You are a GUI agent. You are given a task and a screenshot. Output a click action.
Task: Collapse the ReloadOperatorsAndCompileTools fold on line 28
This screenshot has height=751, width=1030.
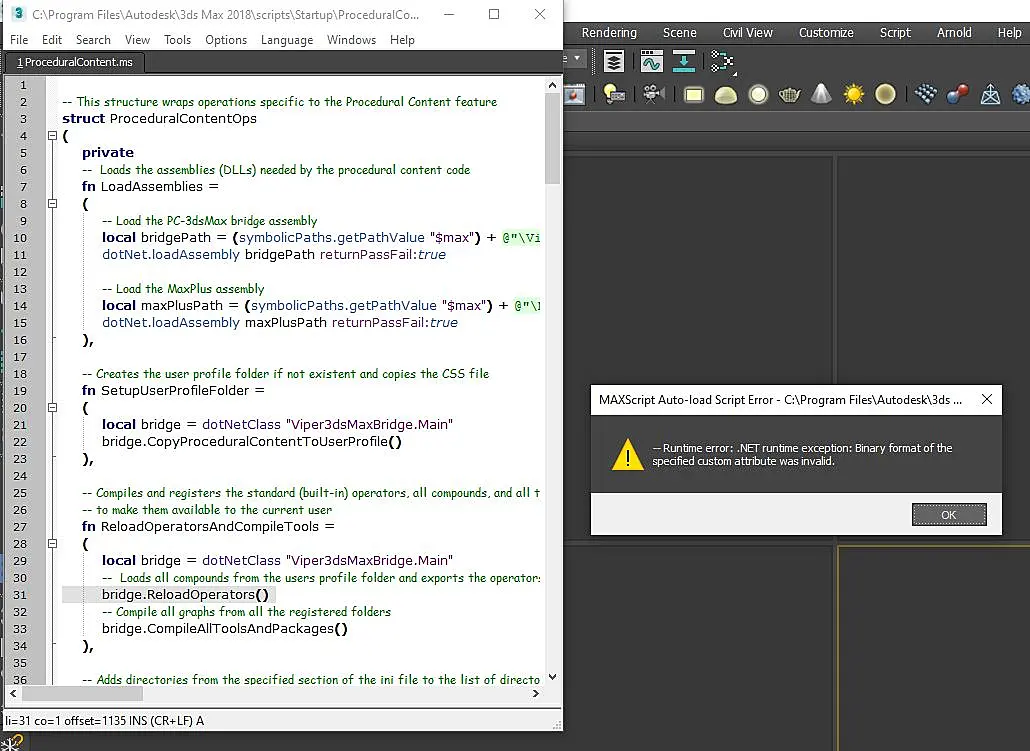(x=53, y=543)
